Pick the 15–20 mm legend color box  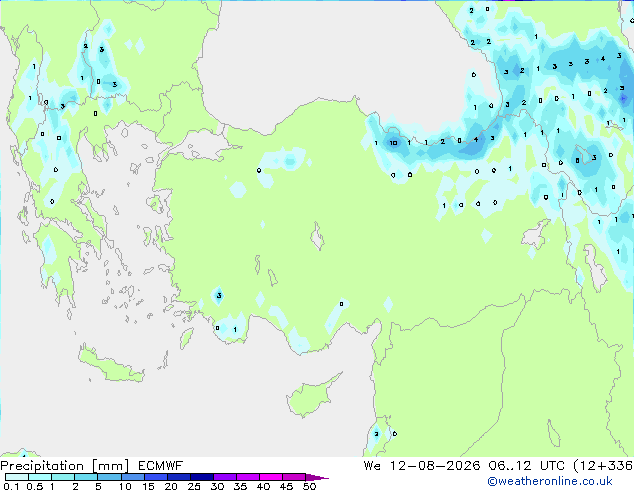coord(155,477)
